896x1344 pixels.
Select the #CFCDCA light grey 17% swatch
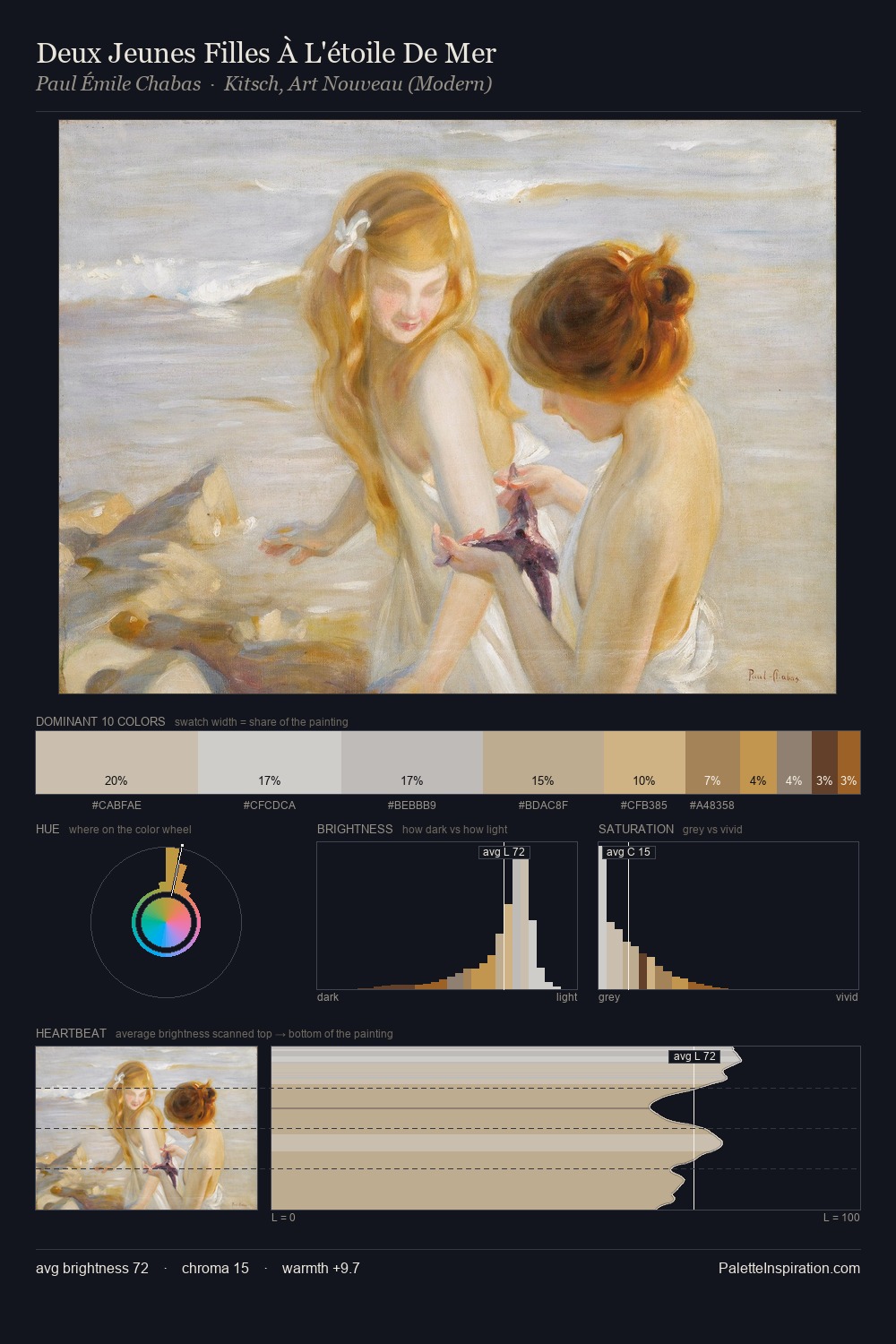tap(270, 762)
